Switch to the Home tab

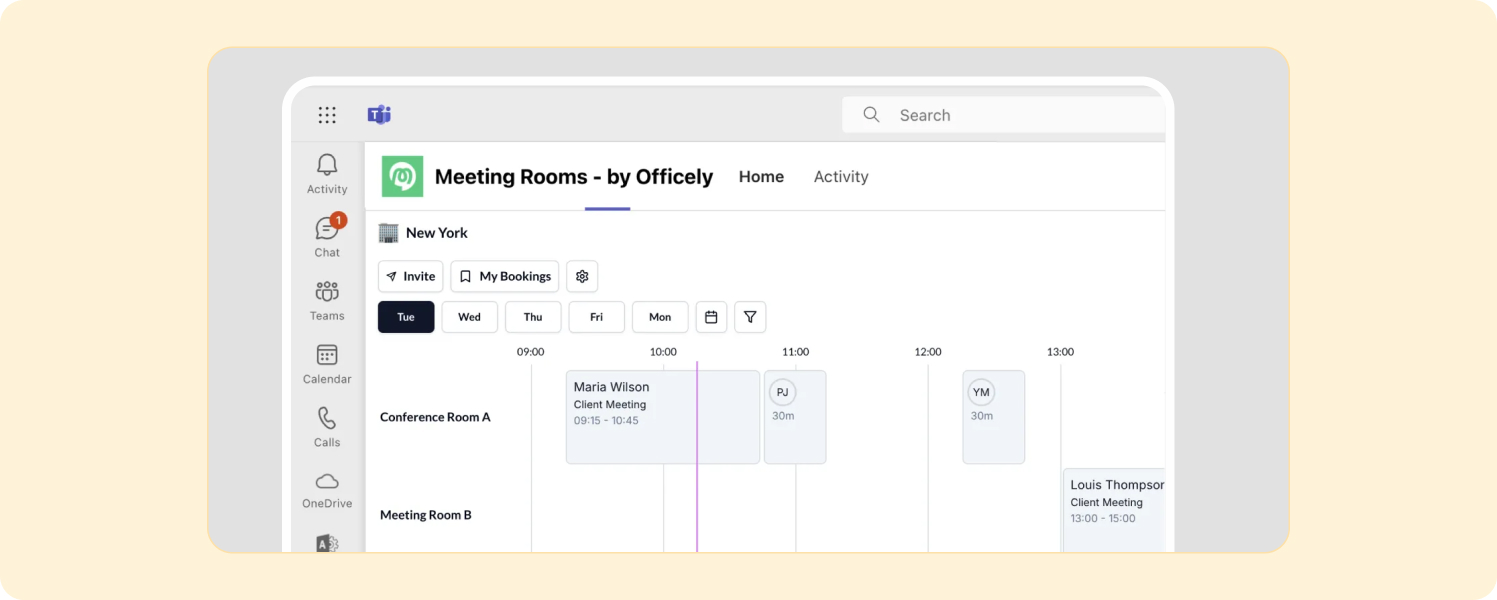(x=761, y=177)
